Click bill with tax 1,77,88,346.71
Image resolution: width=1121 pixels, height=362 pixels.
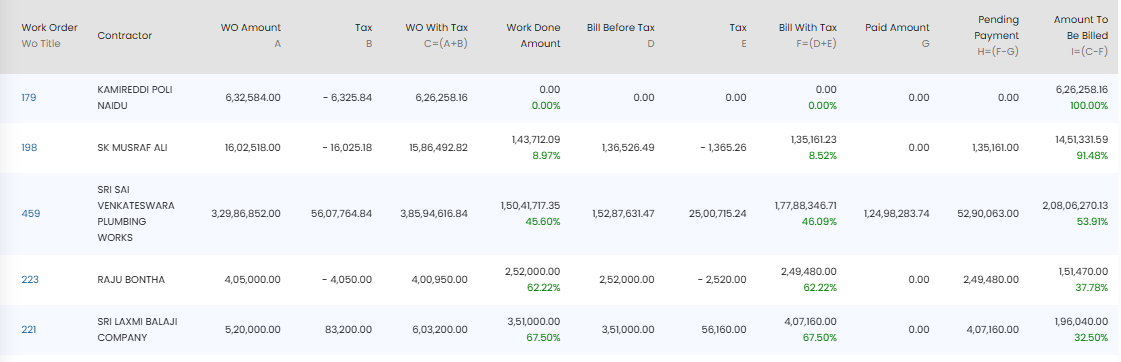(x=806, y=205)
